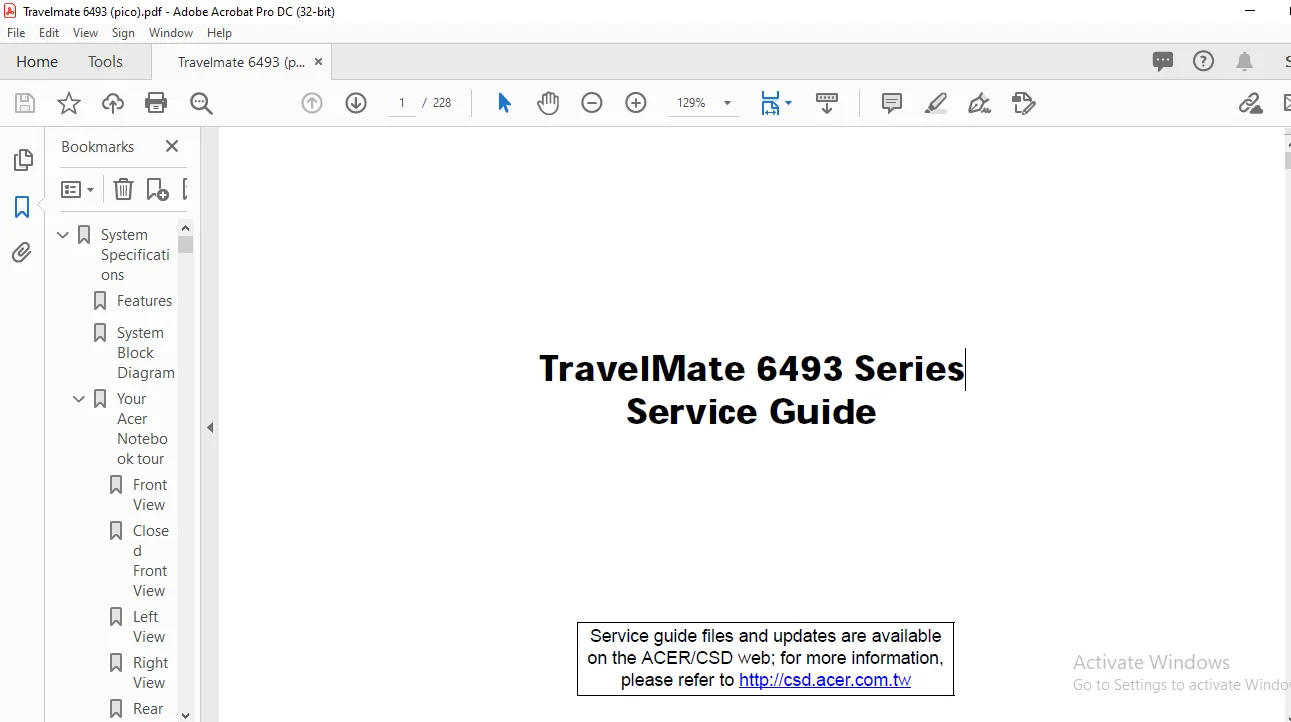This screenshot has width=1291, height=722.
Task: Open the Edit menu
Action: [49, 33]
